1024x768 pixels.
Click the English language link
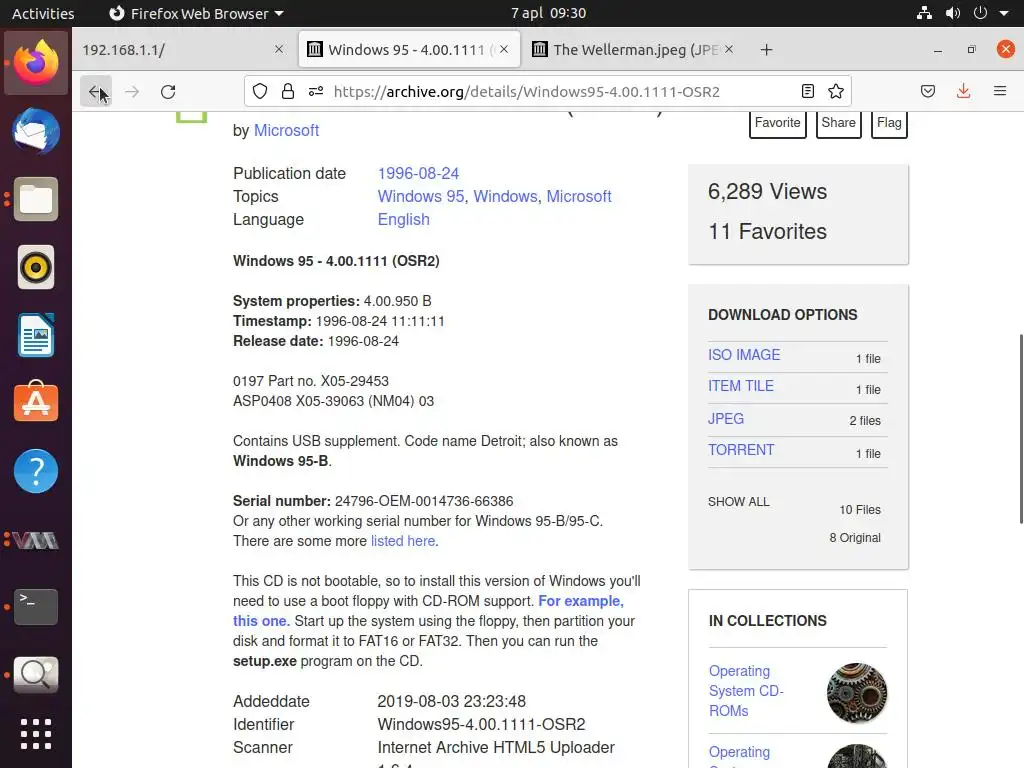pos(404,219)
